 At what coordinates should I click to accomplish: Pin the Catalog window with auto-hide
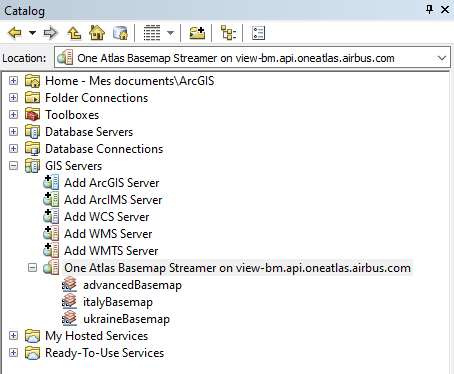(429, 9)
